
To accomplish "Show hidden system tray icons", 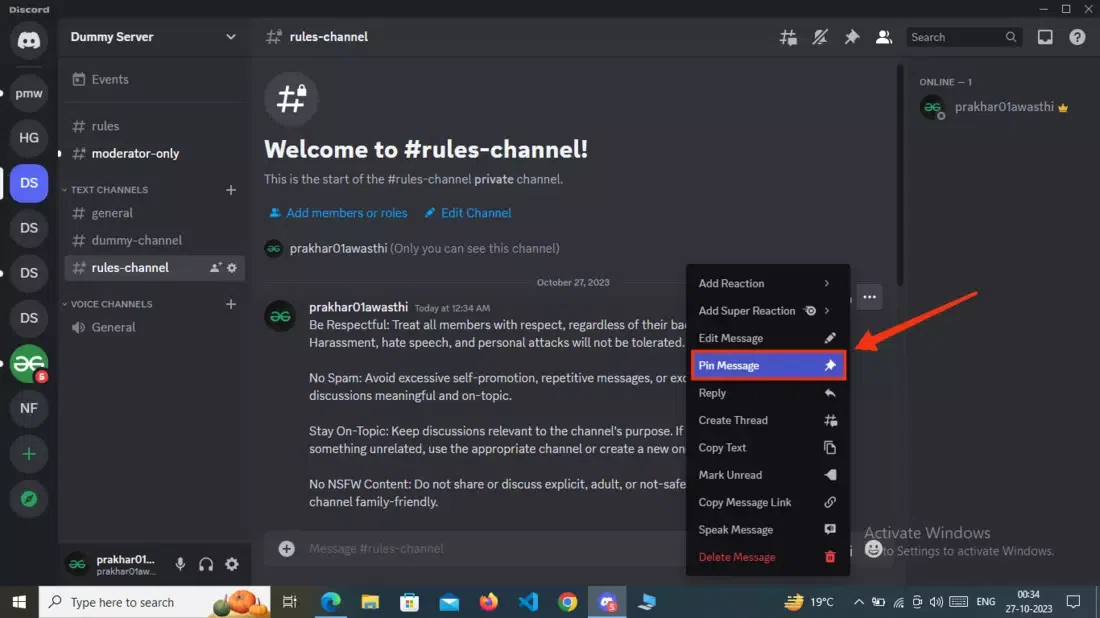I will coord(859,602).
